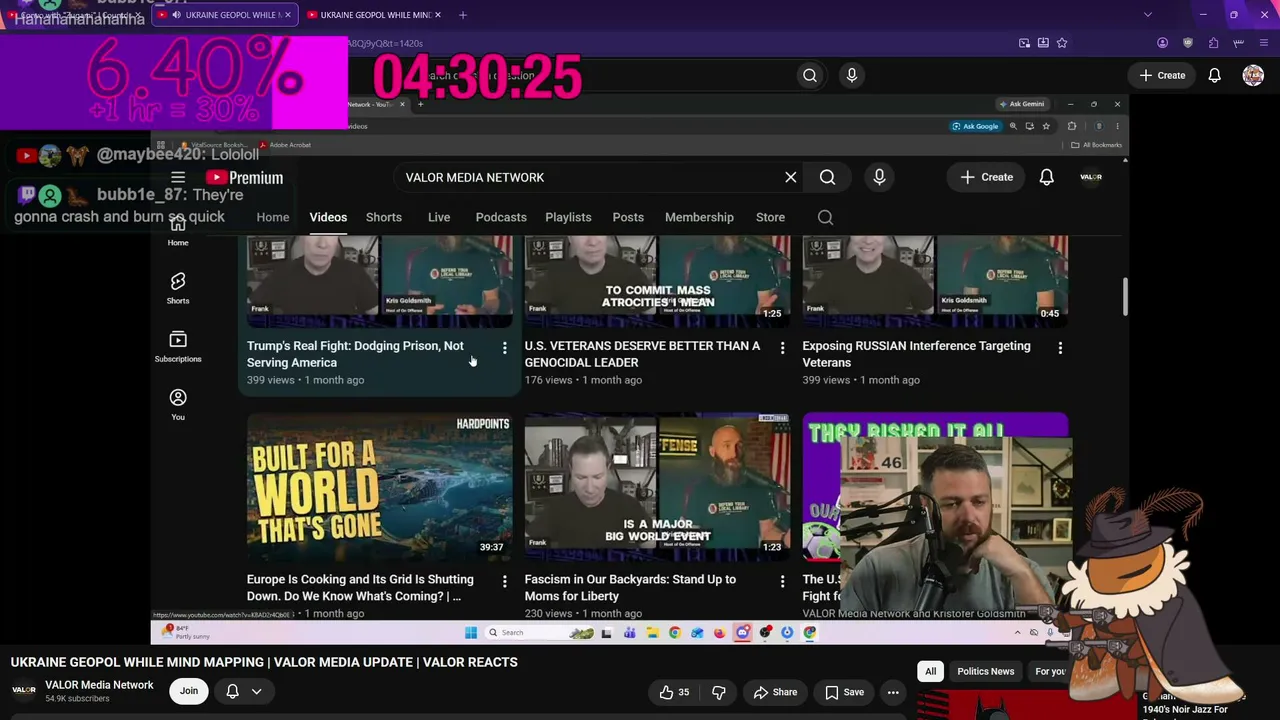The height and width of the screenshot is (720, 1280).
Task: Open a new tab in the outer browser
Action: coord(462,15)
